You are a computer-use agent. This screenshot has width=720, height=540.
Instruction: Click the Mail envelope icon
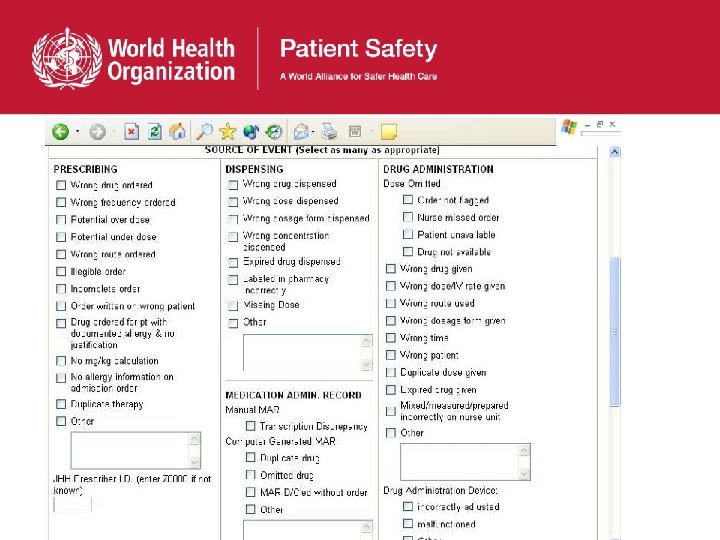point(301,132)
